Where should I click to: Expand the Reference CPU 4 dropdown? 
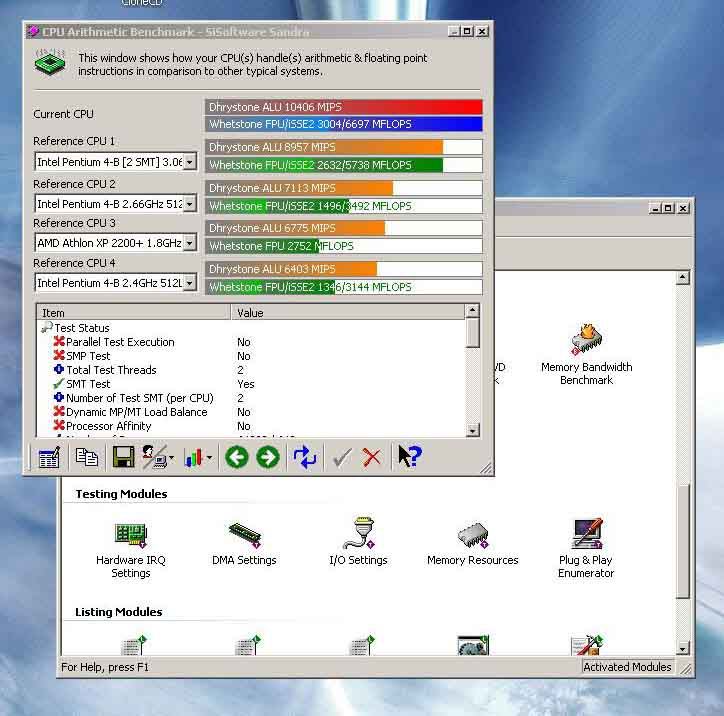(189, 283)
